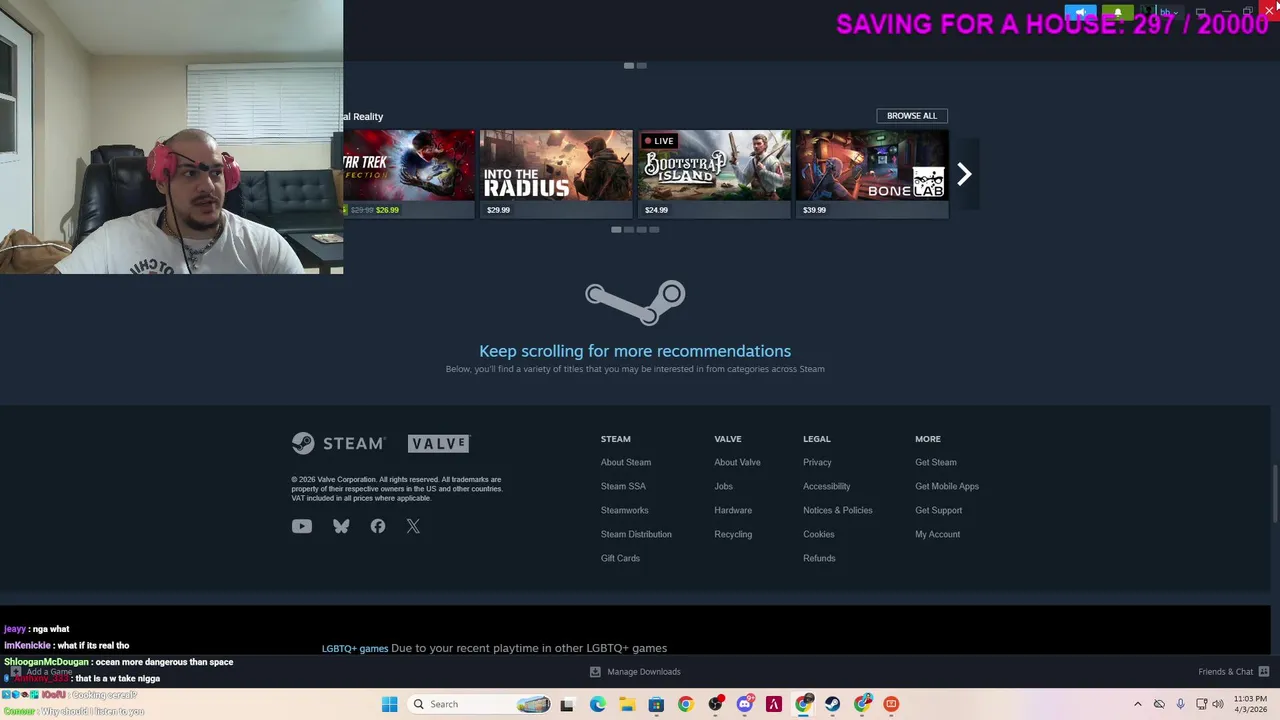Open the Star Trek game card
Screen dimensions: 1280x720
(409, 174)
